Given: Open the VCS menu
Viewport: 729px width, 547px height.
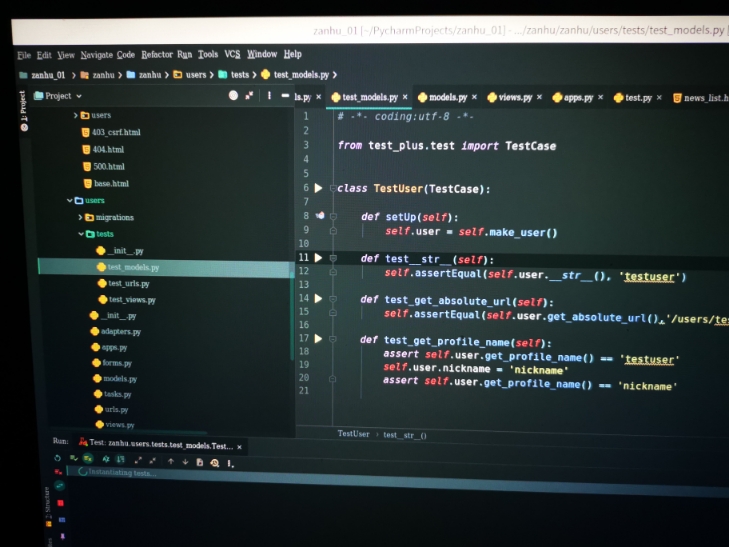Looking at the screenshot, I should (x=232, y=54).
